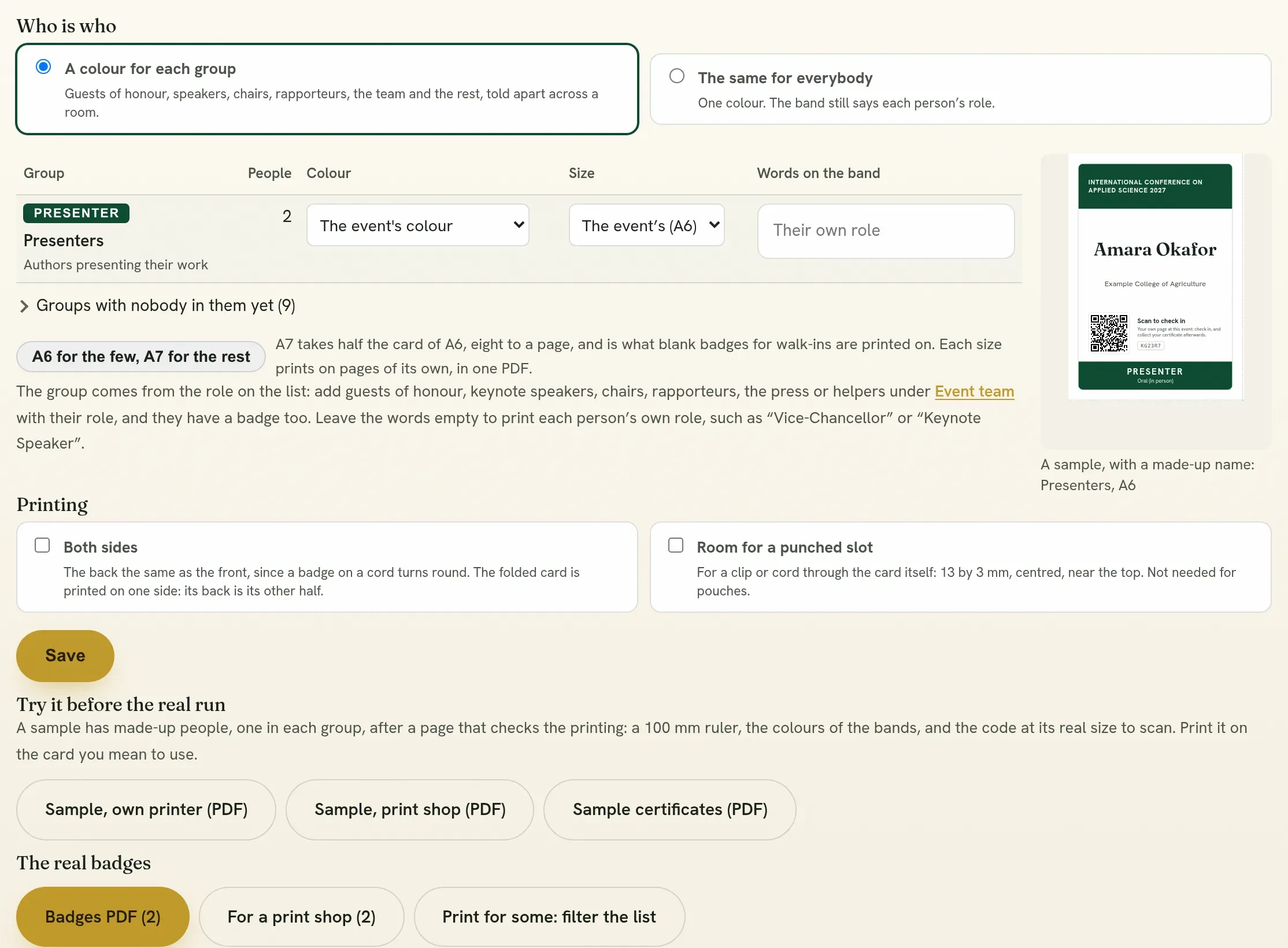
Task: Generate Badges PDF (2)
Action: pyautogui.click(x=103, y=917)
